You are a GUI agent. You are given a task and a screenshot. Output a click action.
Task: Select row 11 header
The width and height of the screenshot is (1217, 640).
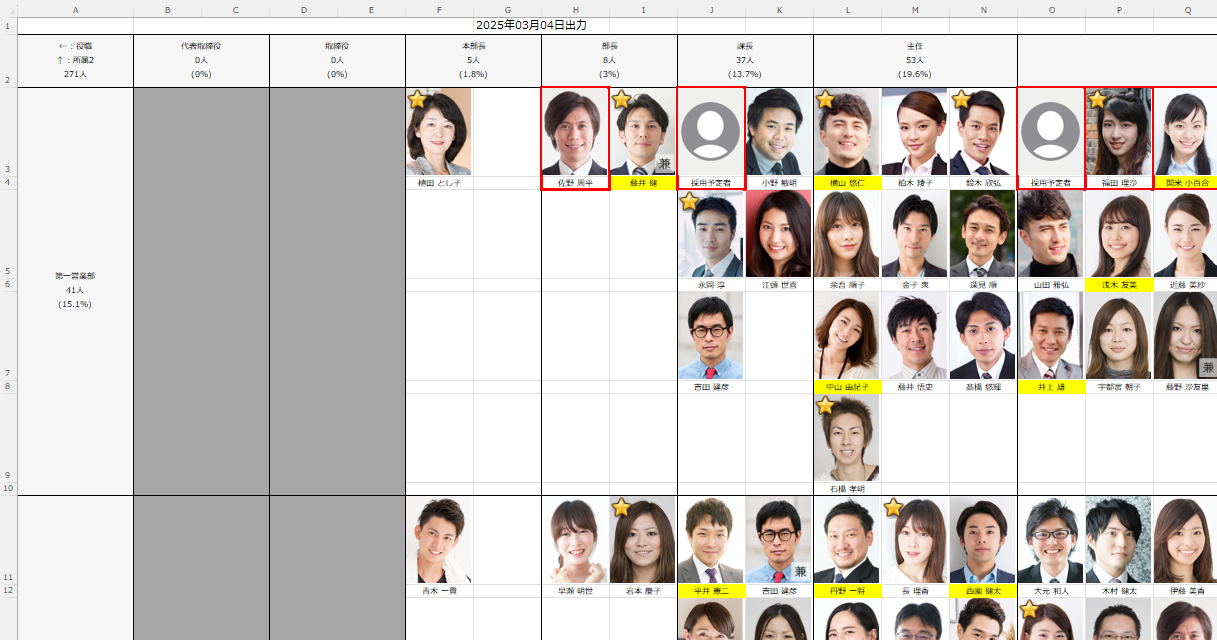click(x=9, y=540)
